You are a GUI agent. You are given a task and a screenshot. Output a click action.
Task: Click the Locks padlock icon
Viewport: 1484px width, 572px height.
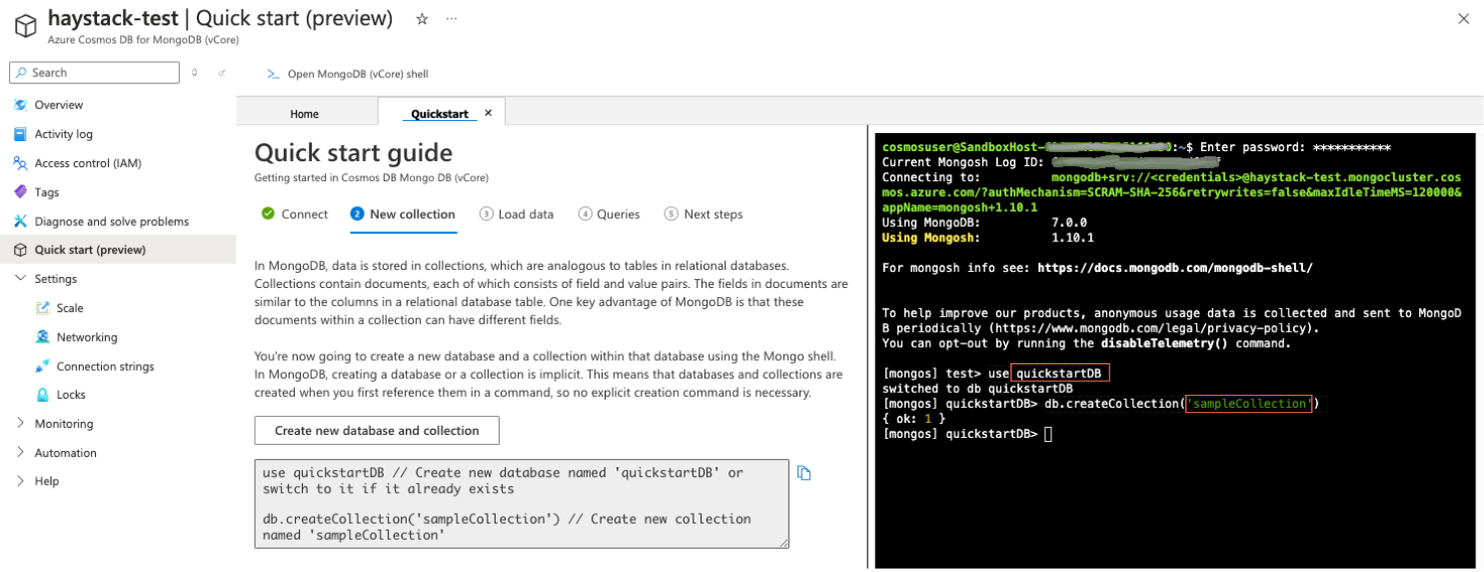coord(42,395)
